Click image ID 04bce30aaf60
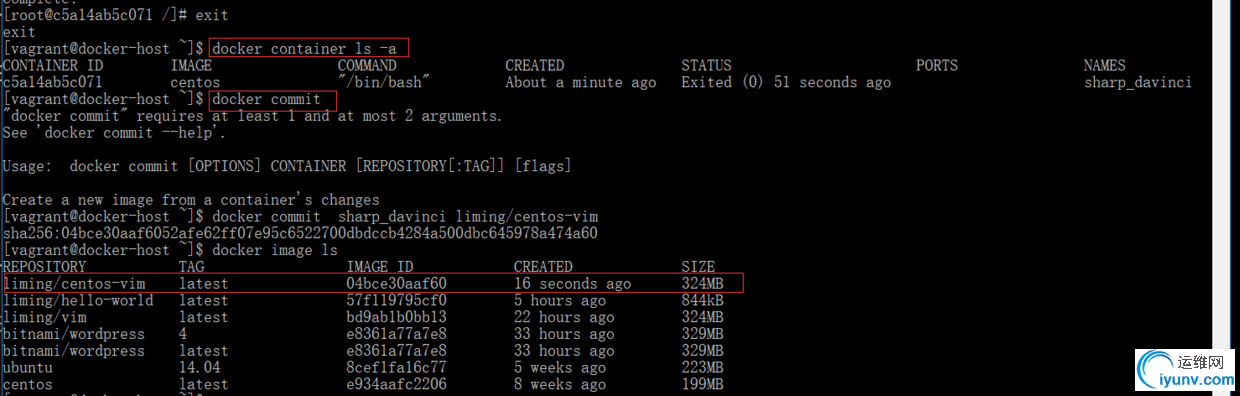The image size is (1240, 396). pyautogui.click(x=396, y=284)
